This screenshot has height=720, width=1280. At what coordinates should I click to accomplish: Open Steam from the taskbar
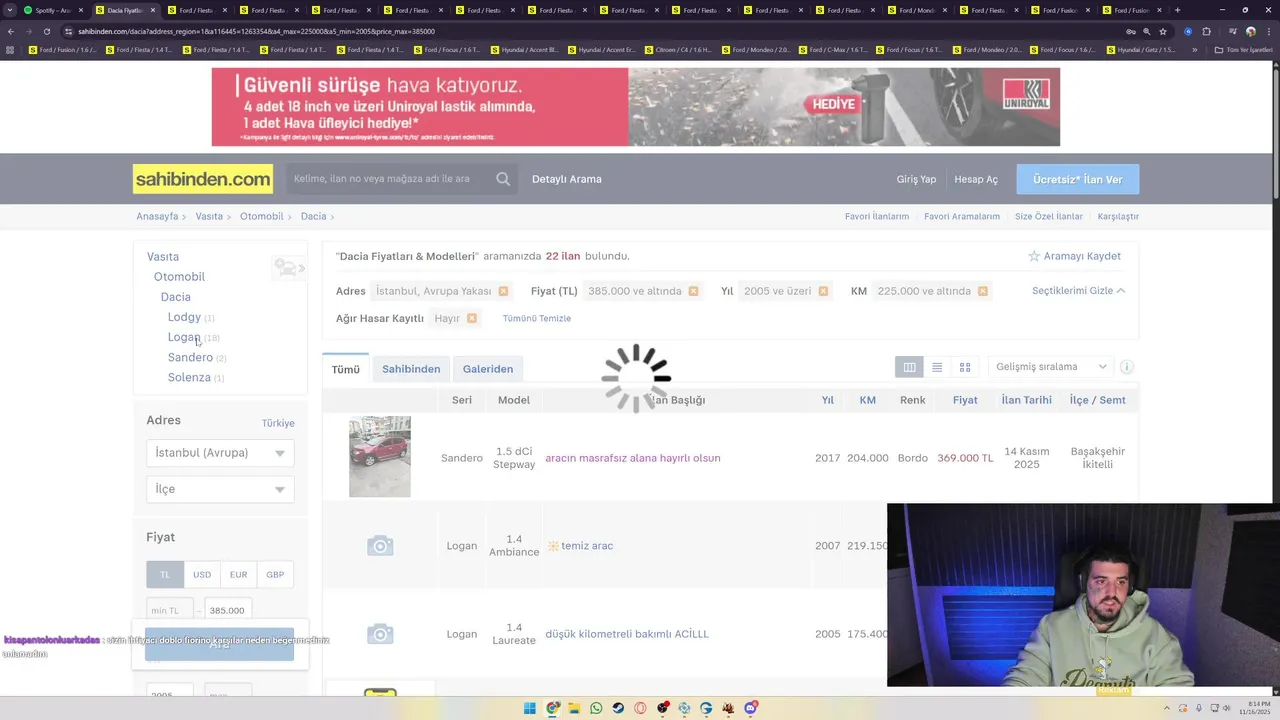(618, 708)
